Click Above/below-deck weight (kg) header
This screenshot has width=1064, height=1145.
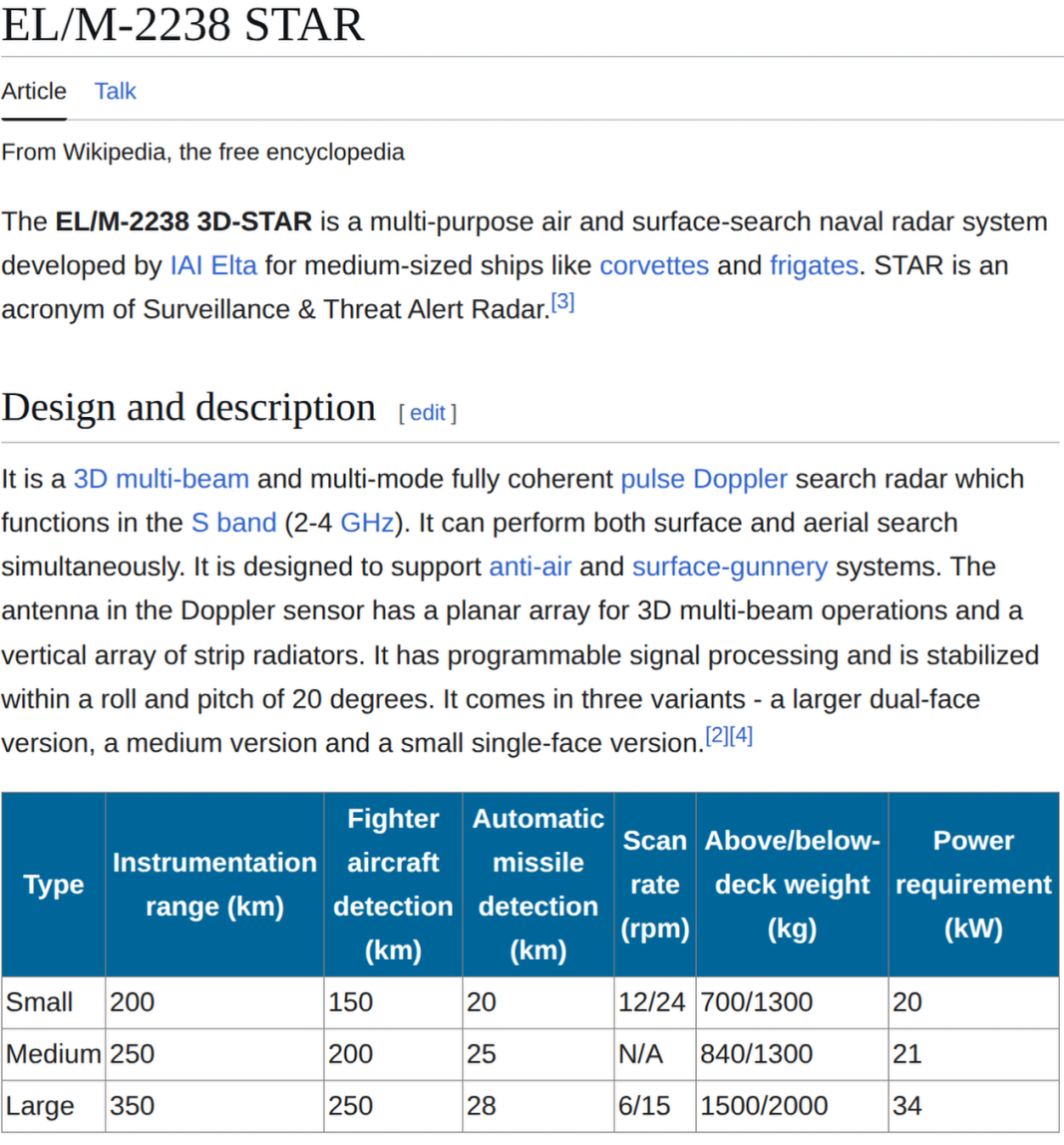click(x=793, y=885)
